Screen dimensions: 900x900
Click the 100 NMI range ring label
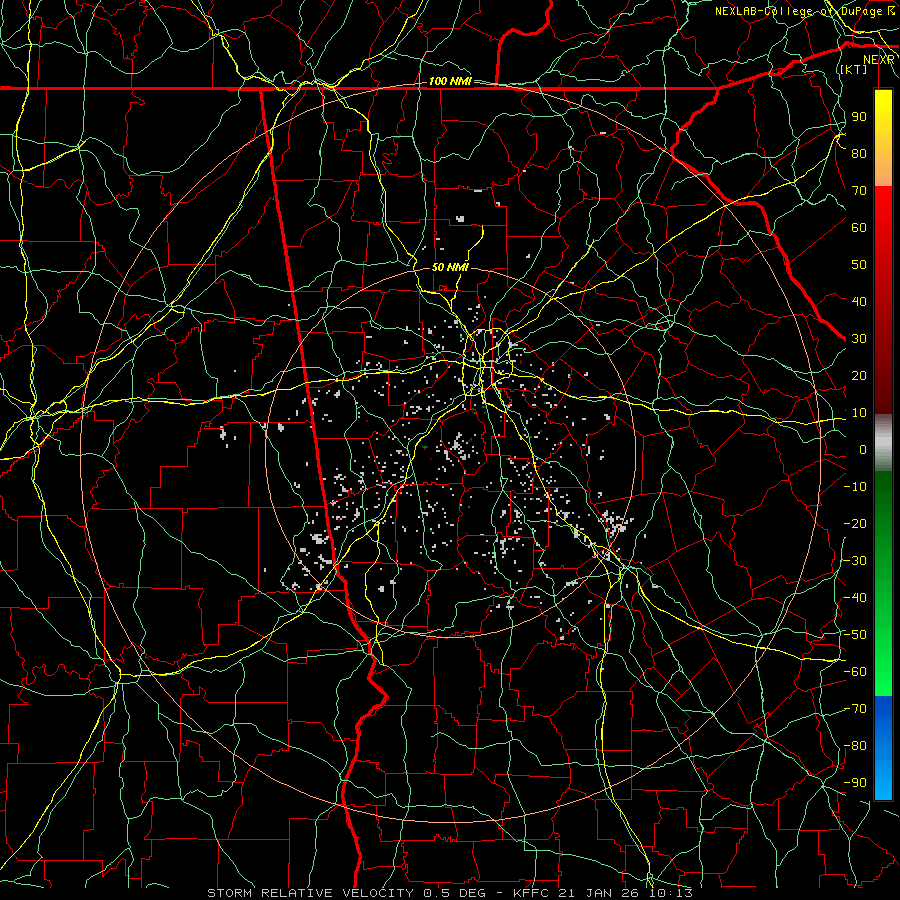tap(449, 82)
